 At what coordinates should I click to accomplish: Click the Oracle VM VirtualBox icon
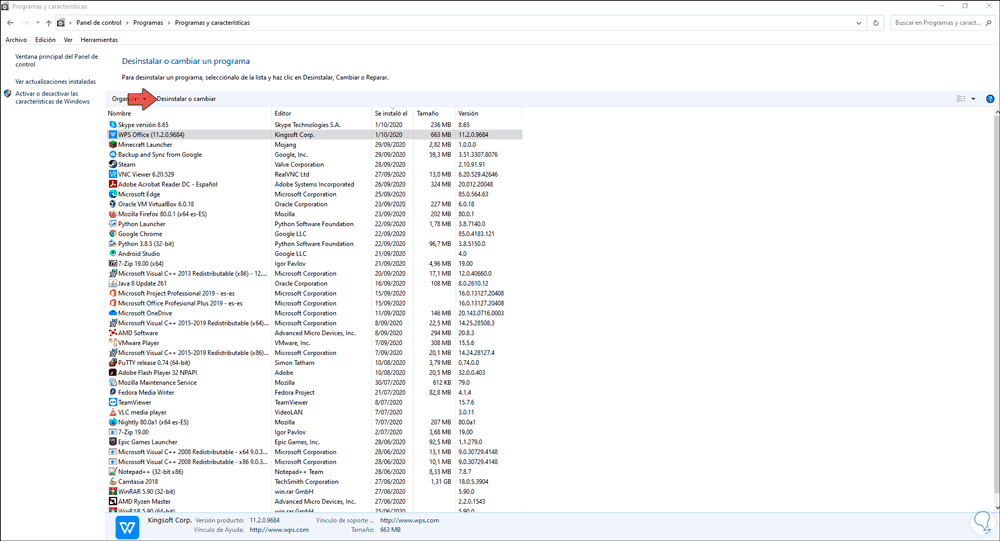point(113,204)
